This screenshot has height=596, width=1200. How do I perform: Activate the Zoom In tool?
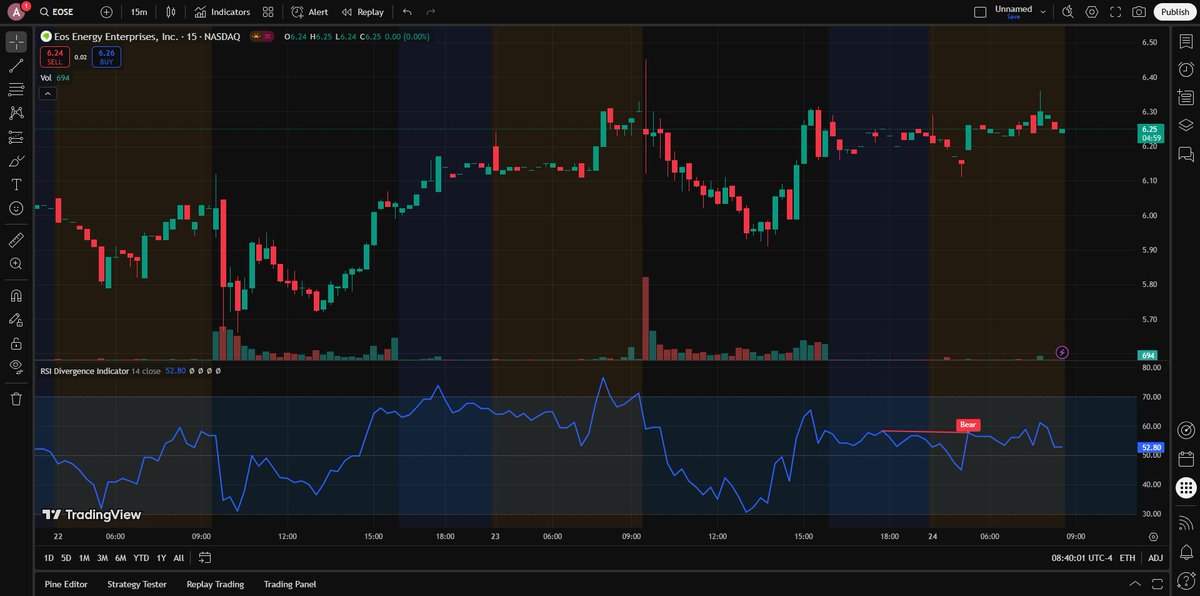coord(16,264)
